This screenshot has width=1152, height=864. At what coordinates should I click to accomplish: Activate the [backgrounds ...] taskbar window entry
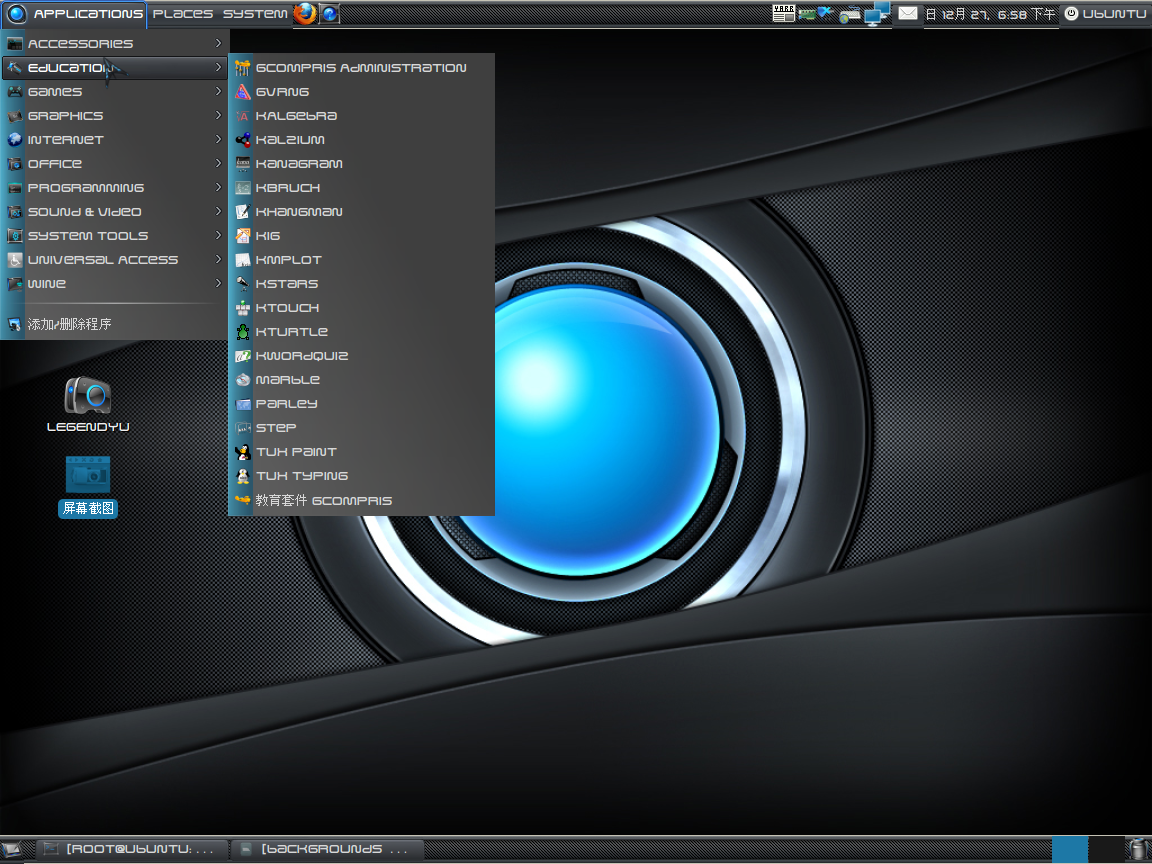click(x=320, y=849)
